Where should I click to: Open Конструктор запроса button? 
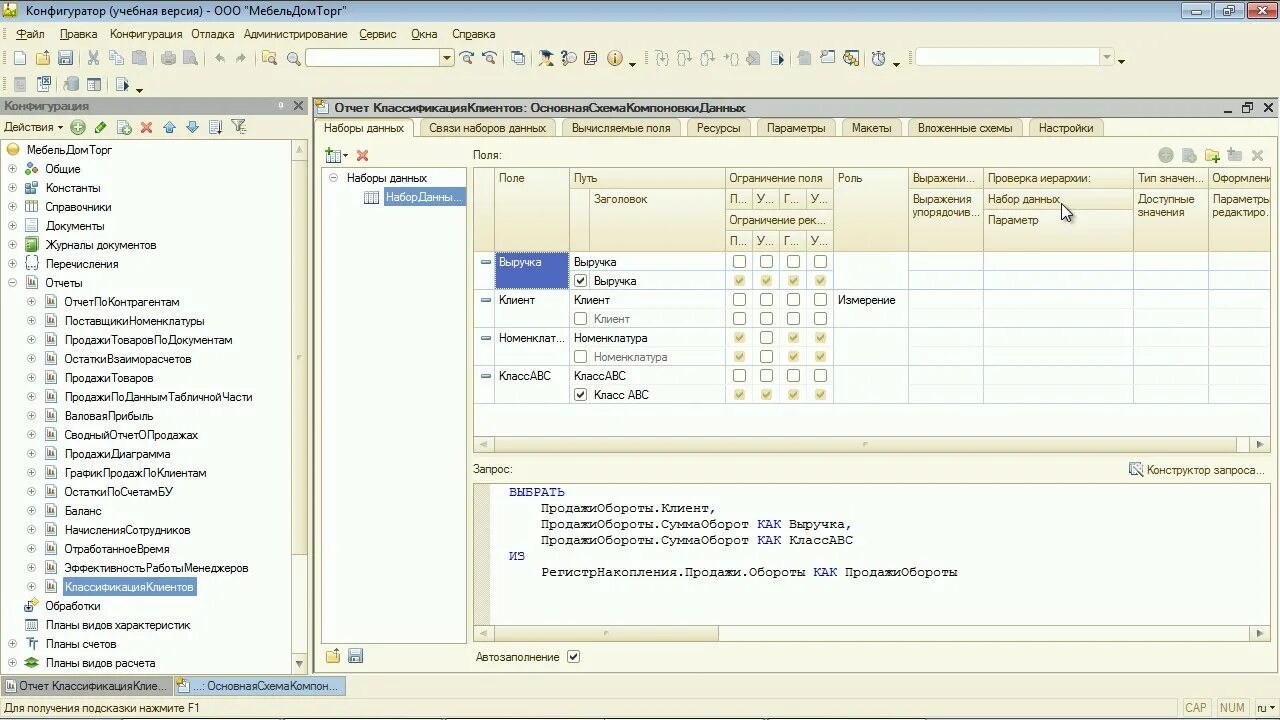(x=1197, y=470)
